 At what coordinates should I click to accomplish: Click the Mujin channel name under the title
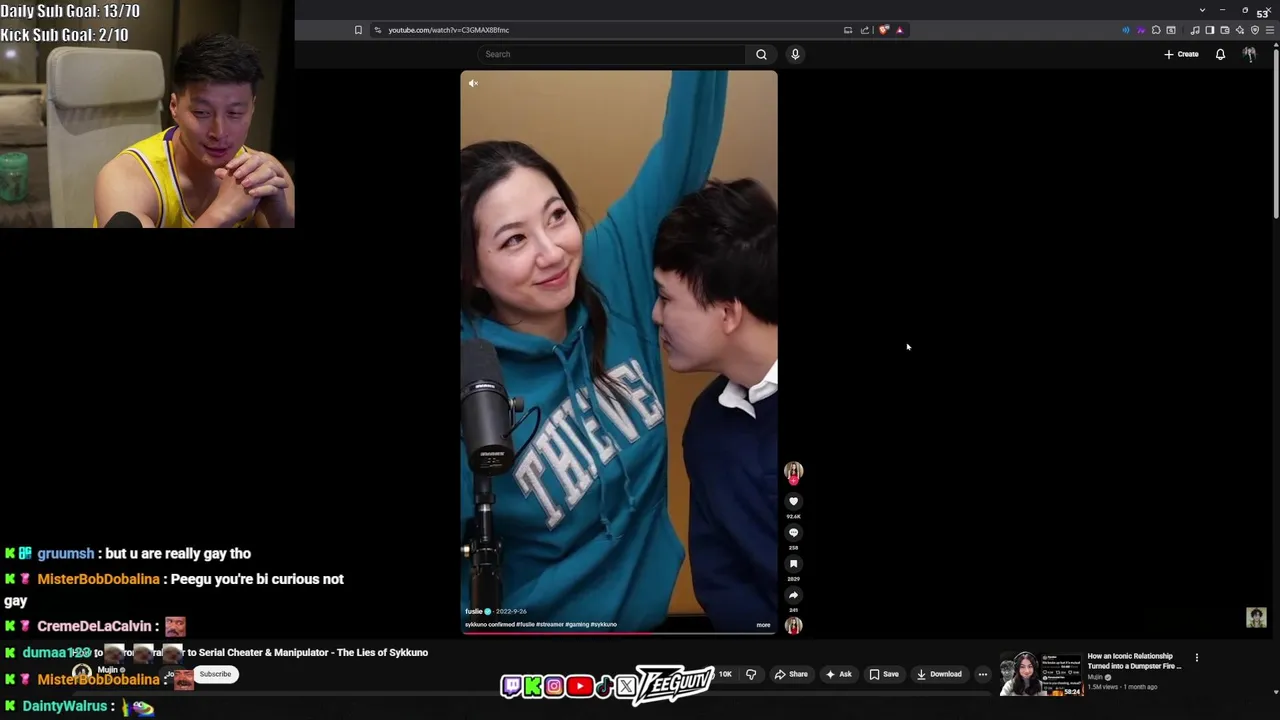click(110, 669)
